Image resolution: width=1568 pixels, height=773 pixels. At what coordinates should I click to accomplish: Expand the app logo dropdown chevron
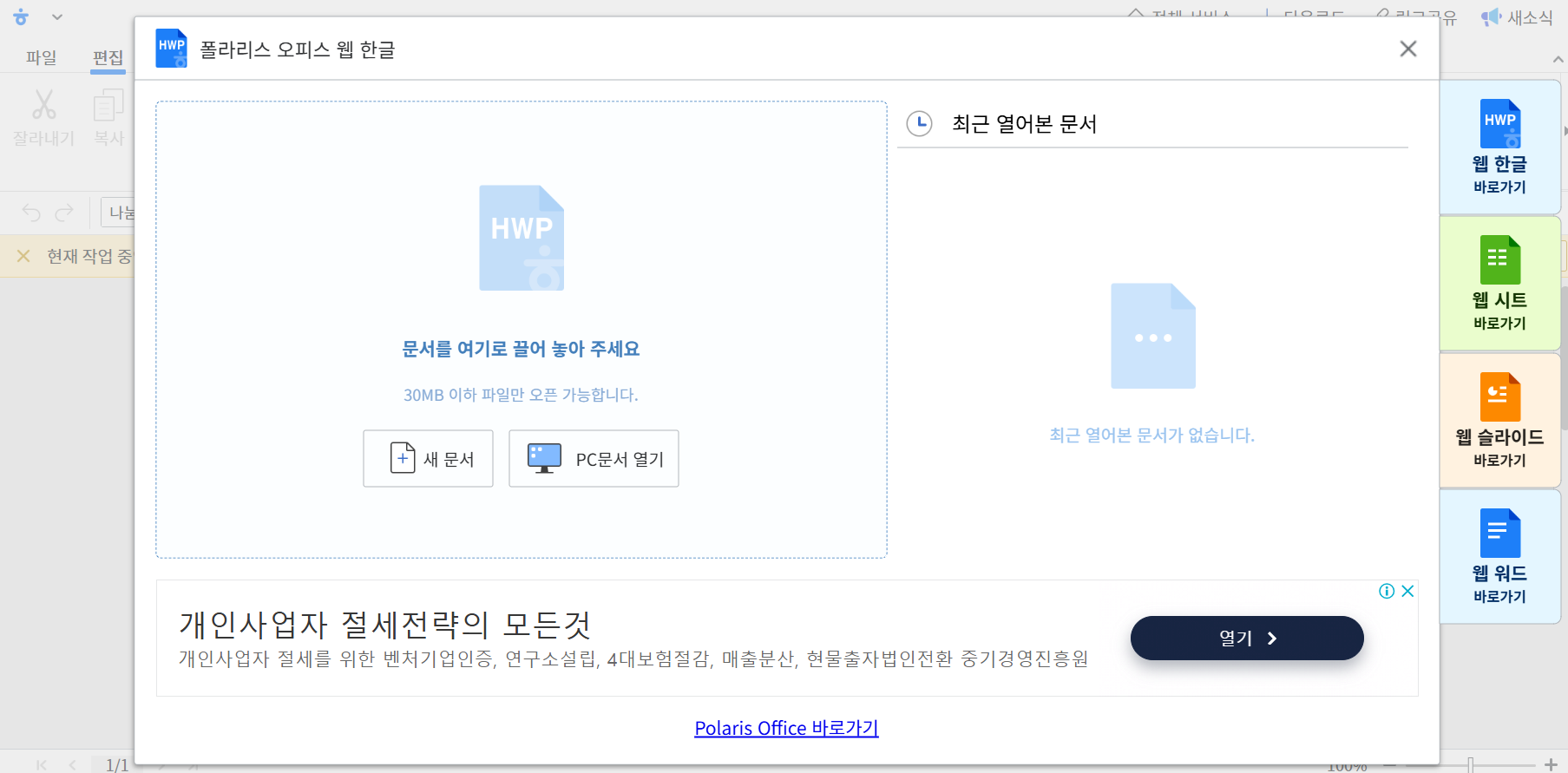point(57,16)
